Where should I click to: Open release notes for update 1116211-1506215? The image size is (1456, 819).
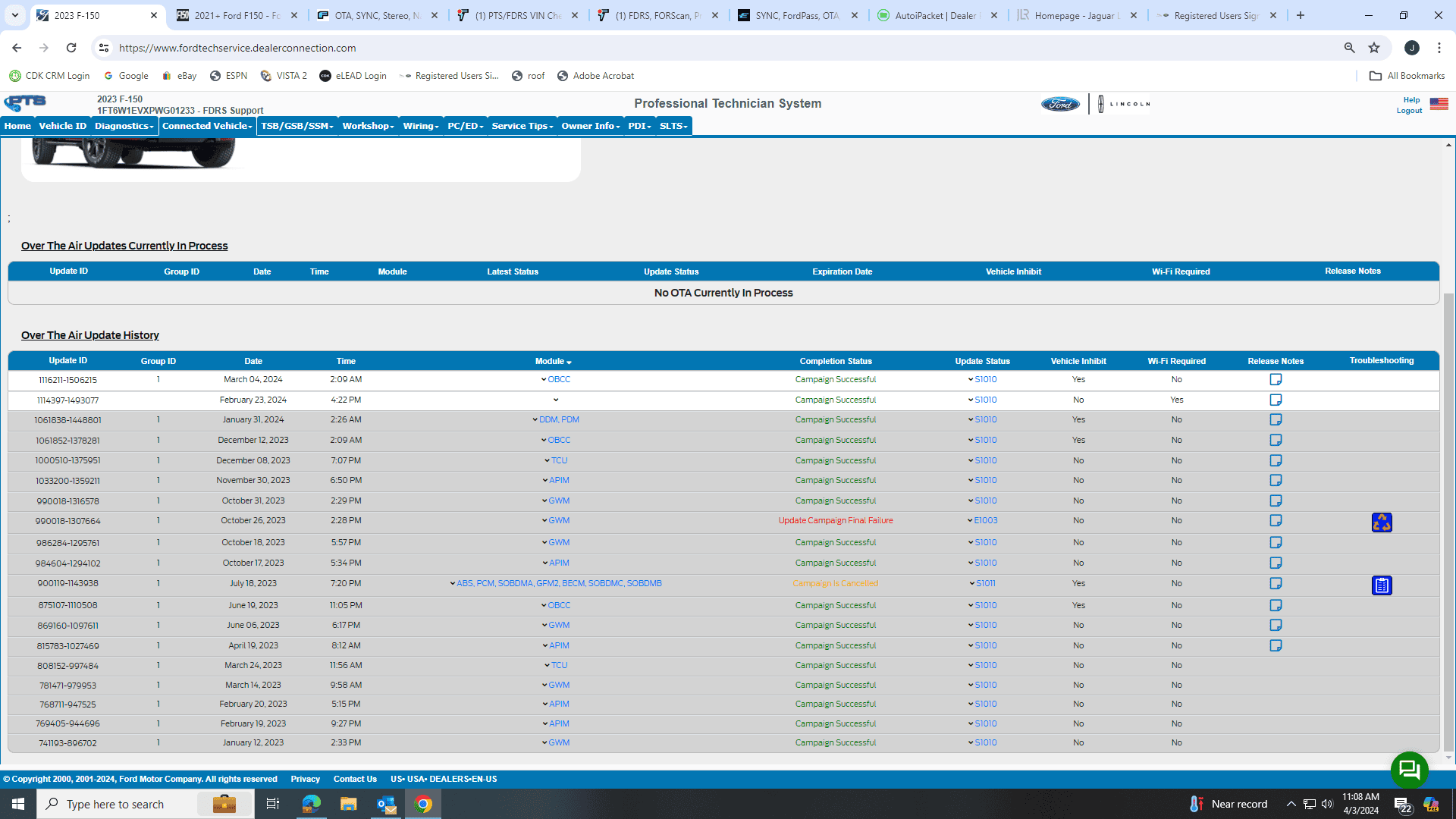(1276, 379)
